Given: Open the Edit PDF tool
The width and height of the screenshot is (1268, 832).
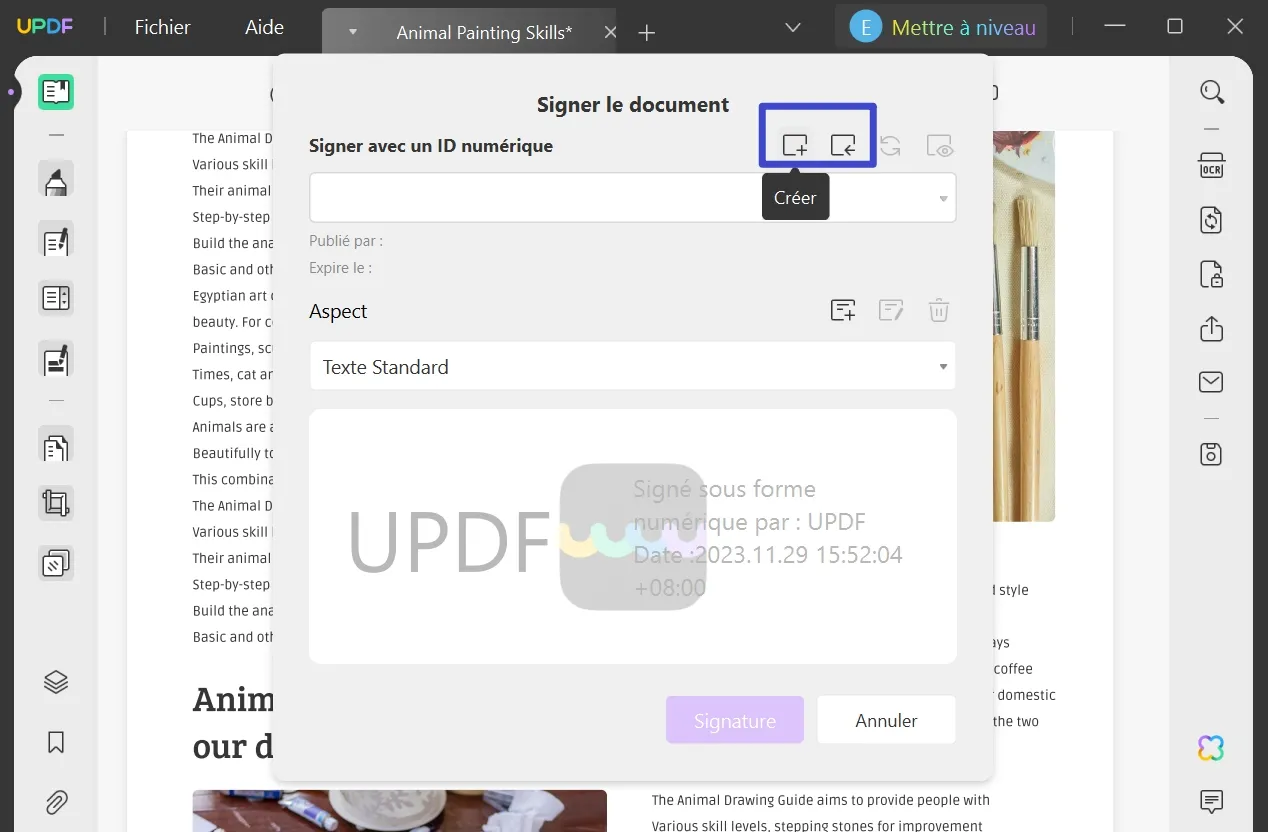Looking at the screenshot, I should coord(56,241).
